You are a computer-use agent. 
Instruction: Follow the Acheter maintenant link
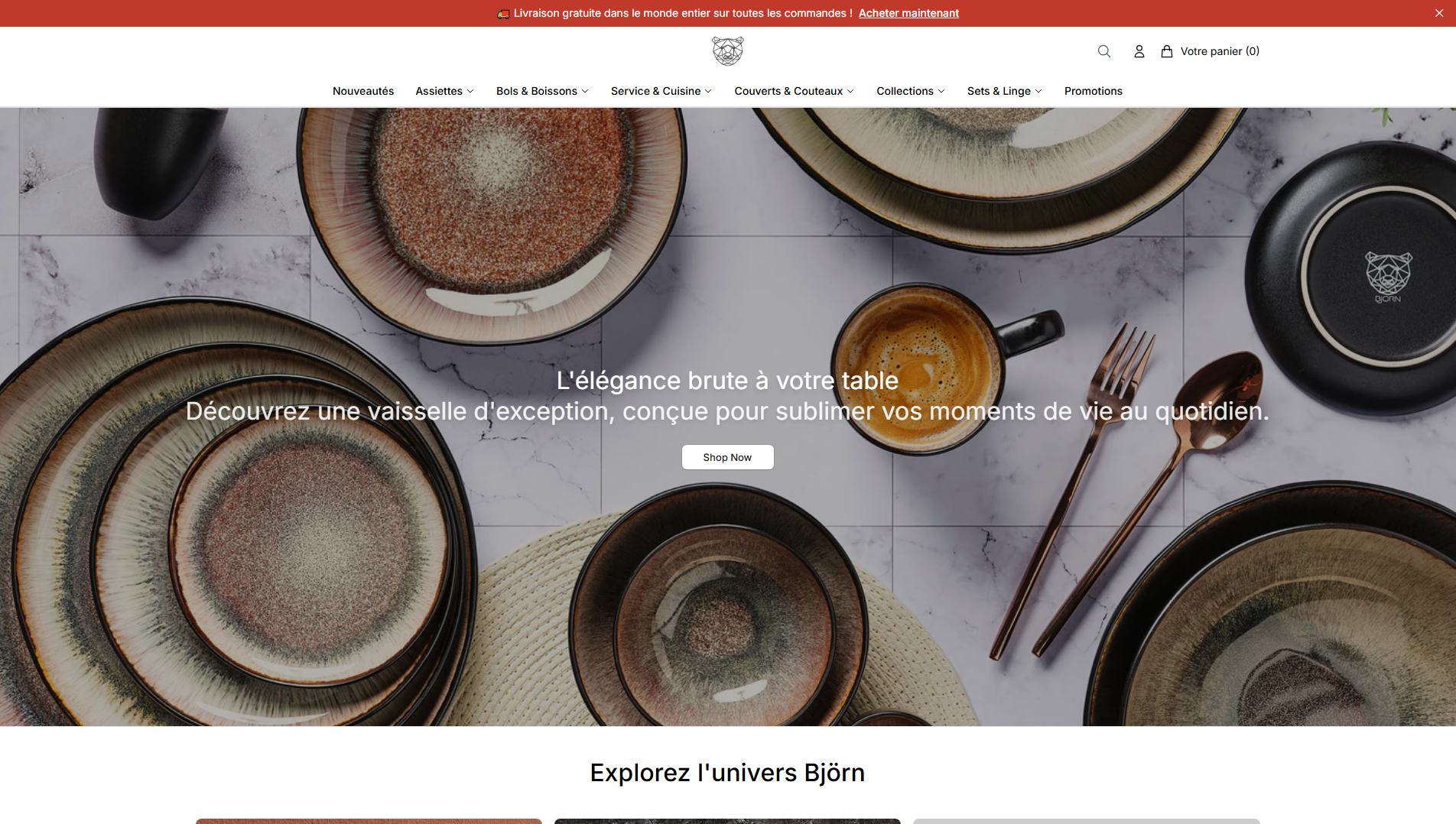[x=908, y=13]
